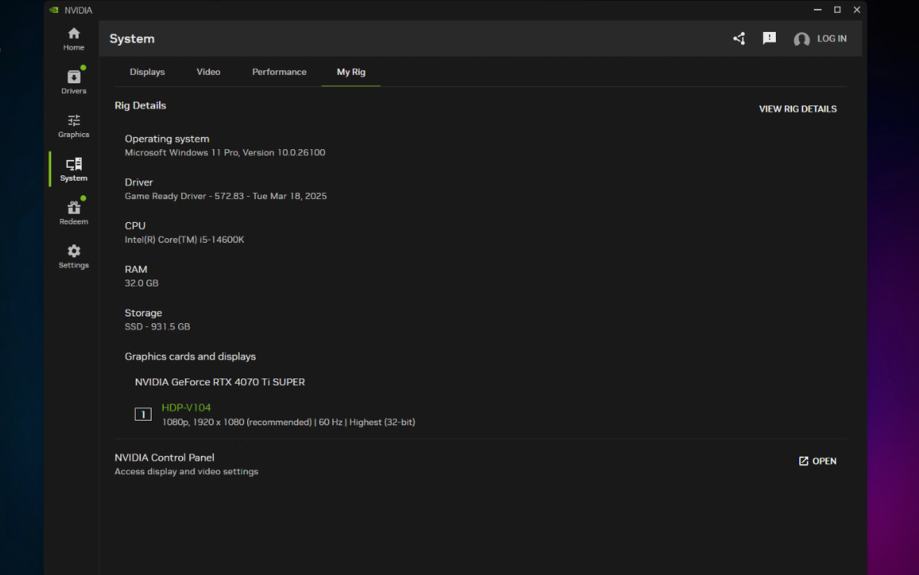
Task: Click the 32.0 GB RAM value
Action: pyautogui.click(x=141, y=283)
